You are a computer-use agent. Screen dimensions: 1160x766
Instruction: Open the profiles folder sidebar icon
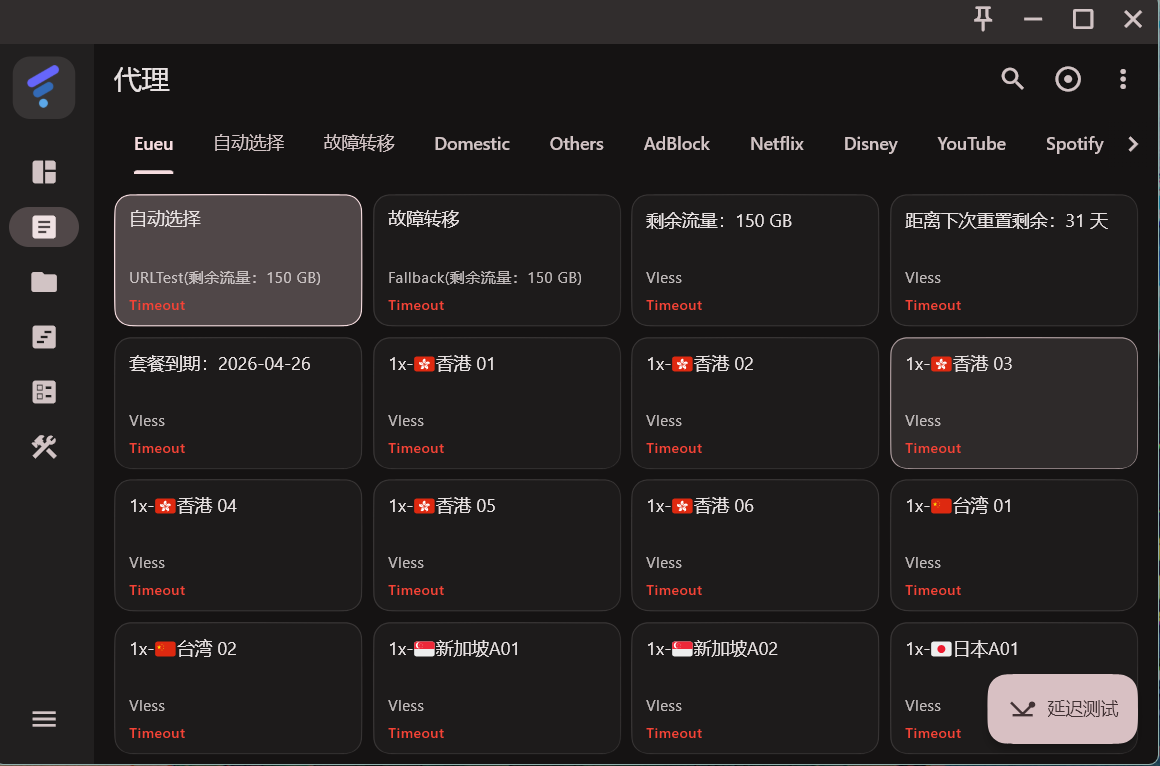click(x=44, y=282)
